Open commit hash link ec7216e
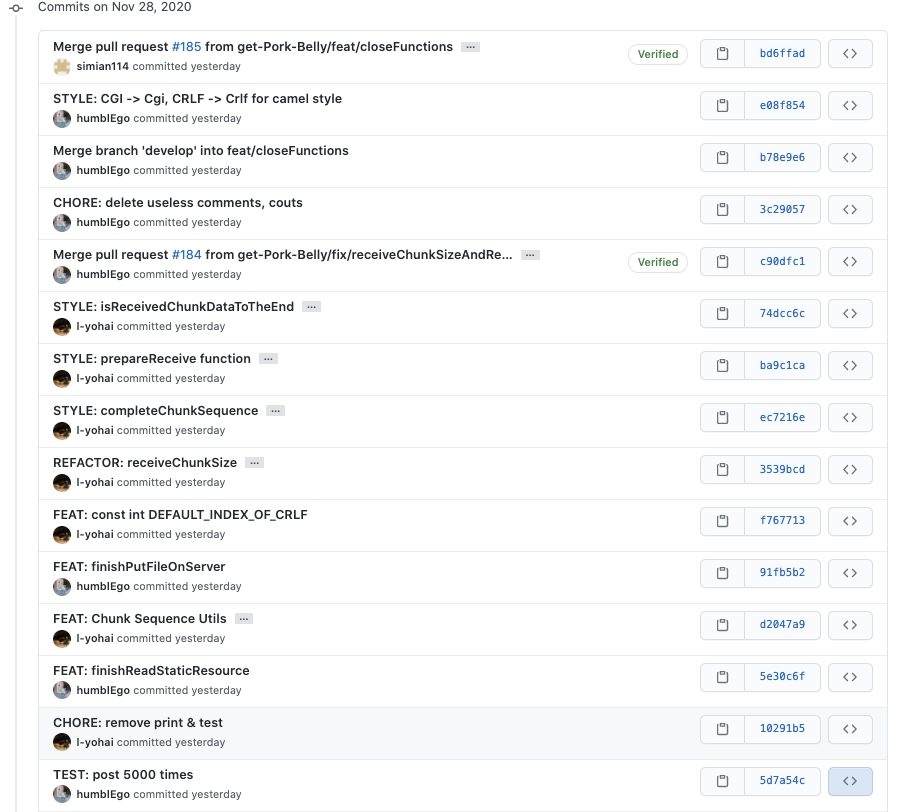The width and height of the screenshot is (899, 812). (x=782, y=418)
